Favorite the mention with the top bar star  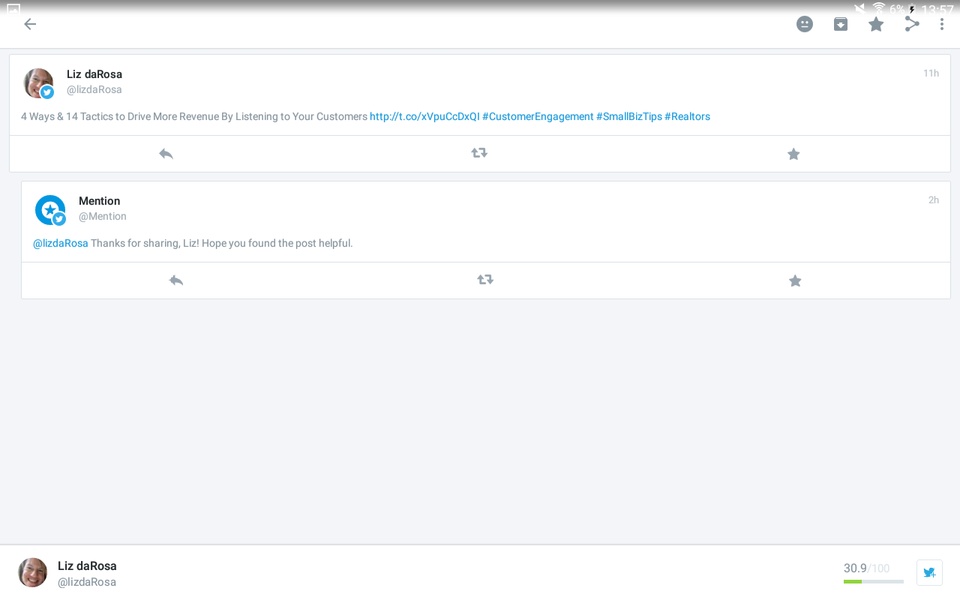click(876, 24)
